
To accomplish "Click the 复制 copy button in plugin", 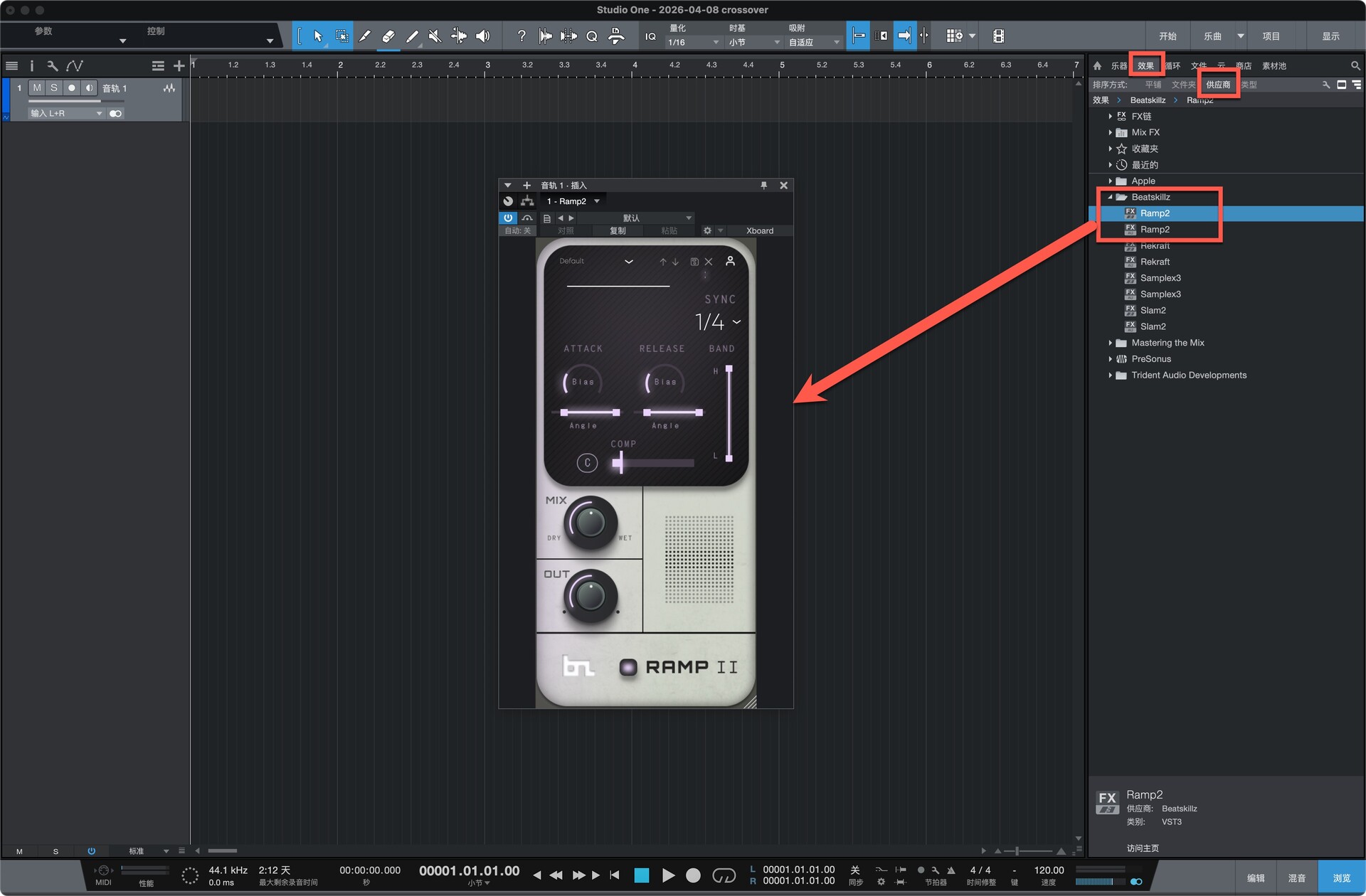I will point(618,231).
